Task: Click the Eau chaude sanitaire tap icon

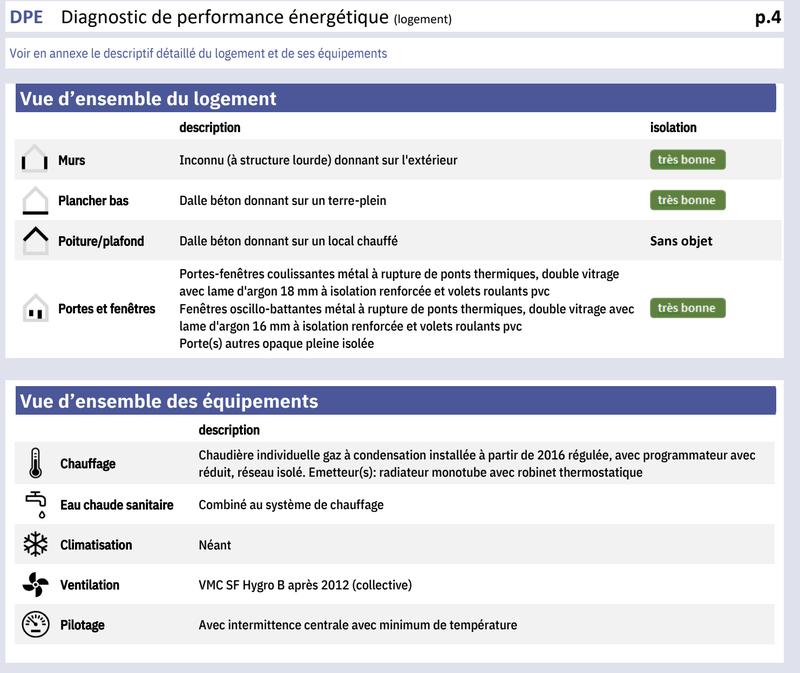Action: pos(35,504)
